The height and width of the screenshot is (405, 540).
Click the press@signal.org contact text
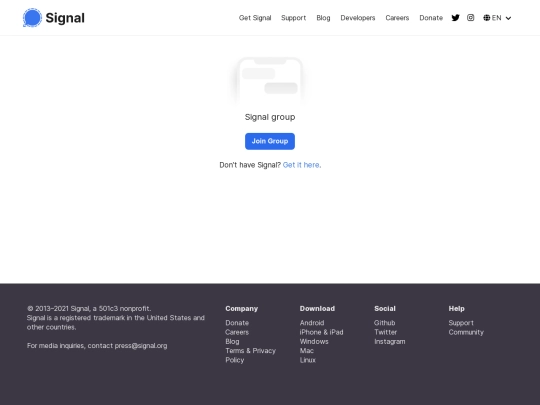click(141, 345)
